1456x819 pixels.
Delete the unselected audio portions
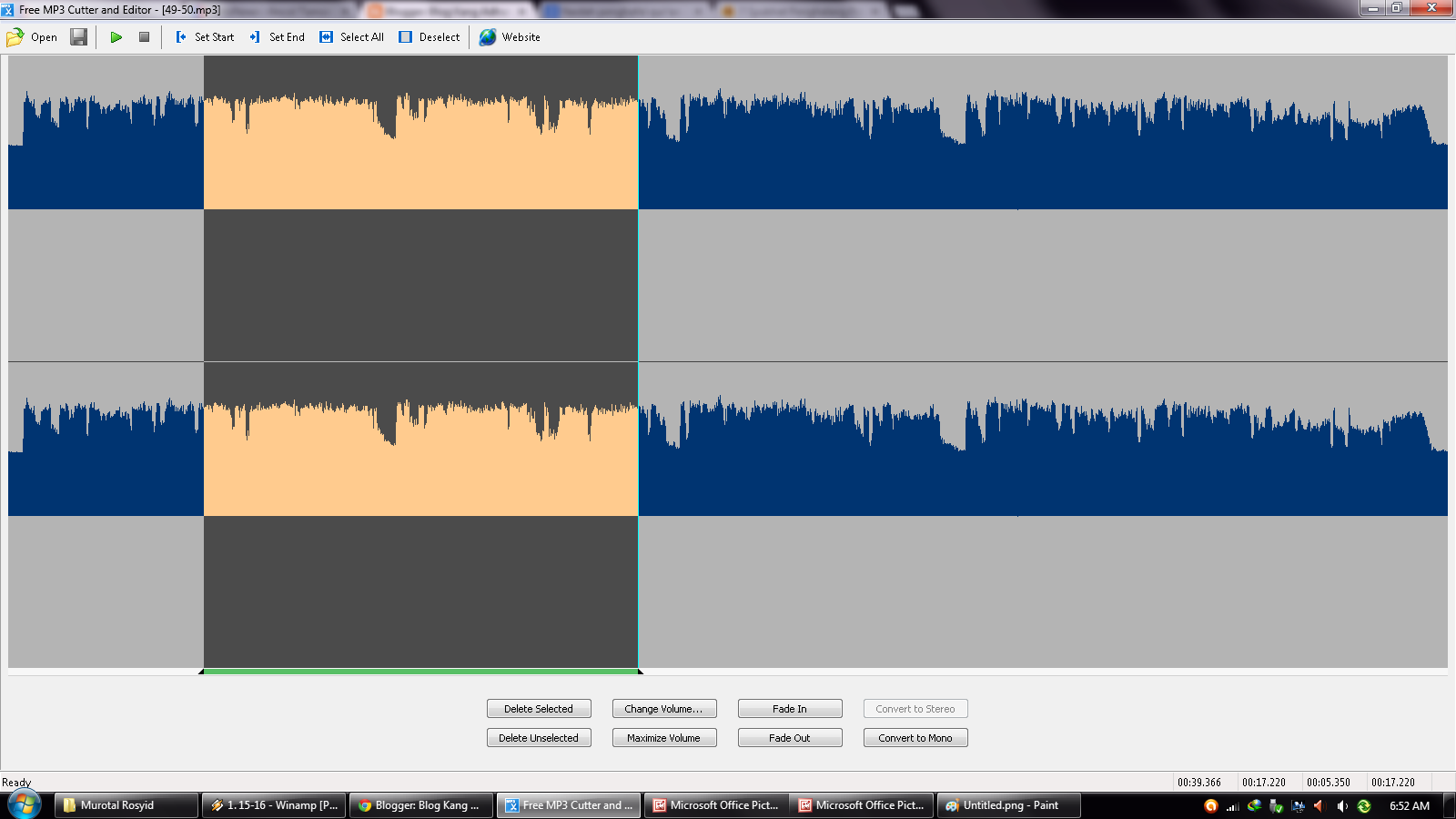coord(539,737)
